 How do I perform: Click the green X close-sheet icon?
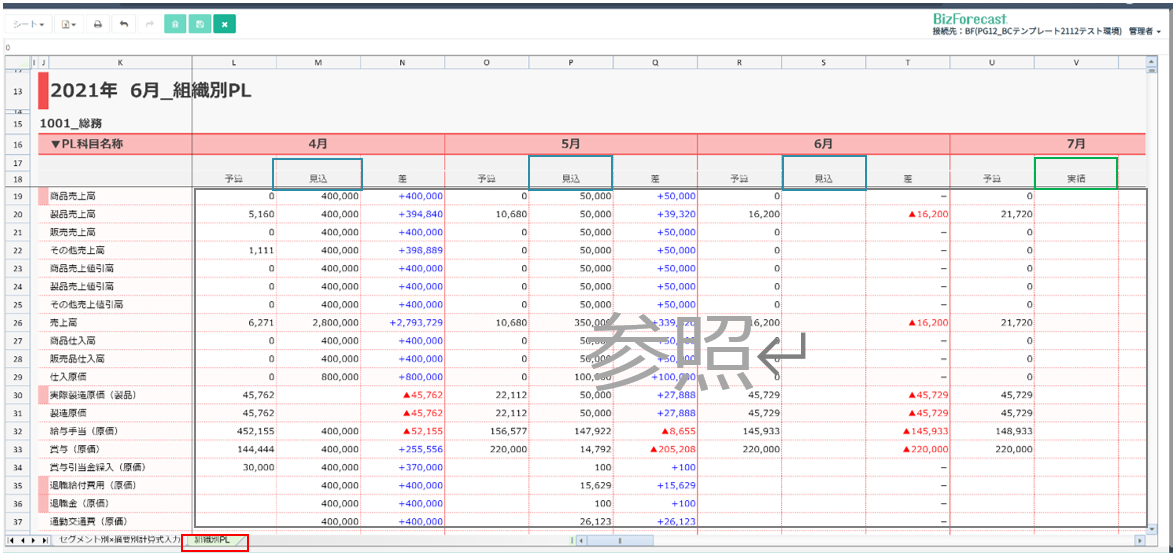[225, 24]
